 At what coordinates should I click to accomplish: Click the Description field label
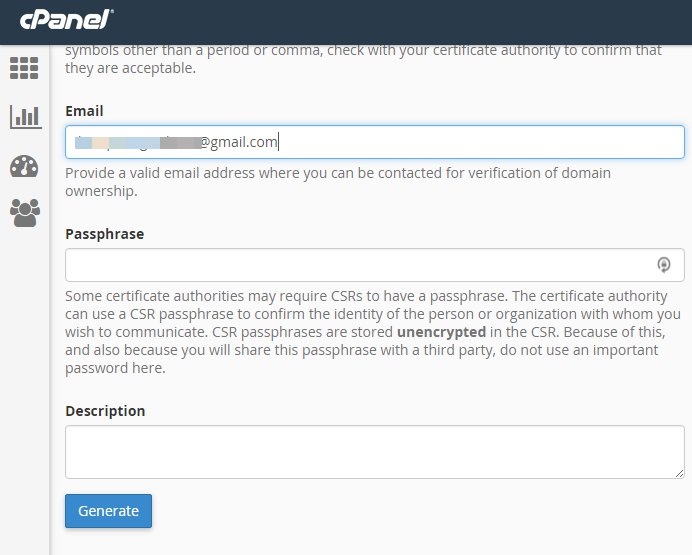tap(105, 411)
